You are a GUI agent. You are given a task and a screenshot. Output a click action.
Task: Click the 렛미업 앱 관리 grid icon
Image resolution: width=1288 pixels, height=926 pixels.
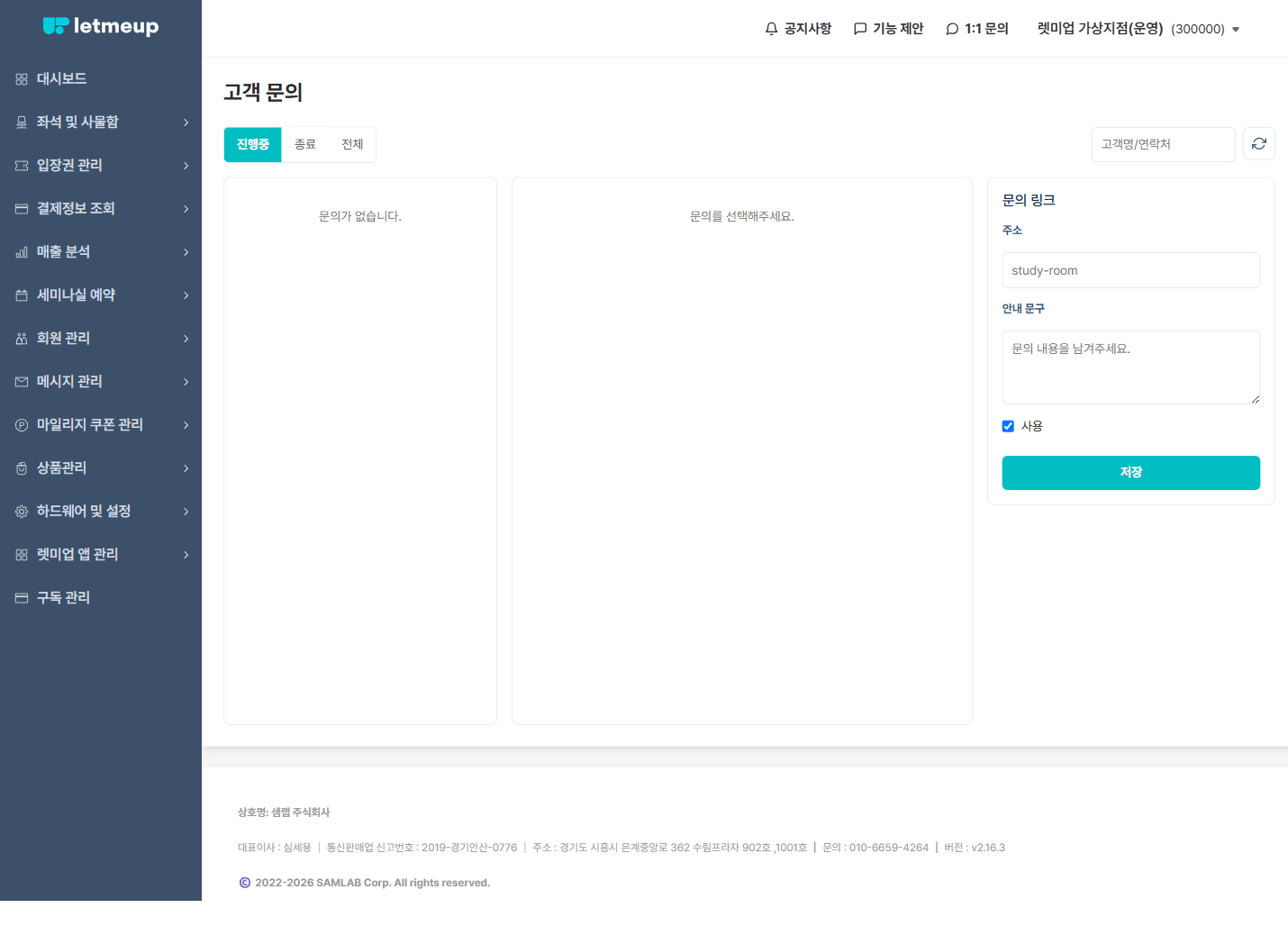(22, 555)
